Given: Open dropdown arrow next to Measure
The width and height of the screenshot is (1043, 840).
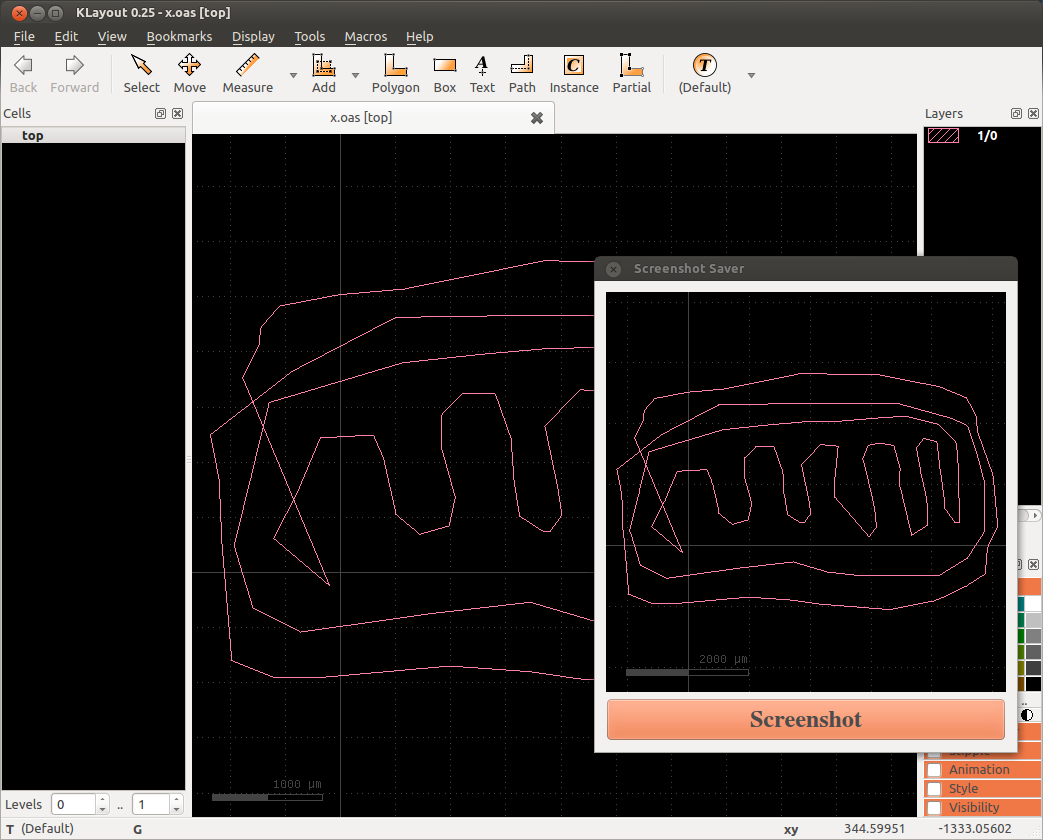Looking at the screenshot, I should [293, 75].
